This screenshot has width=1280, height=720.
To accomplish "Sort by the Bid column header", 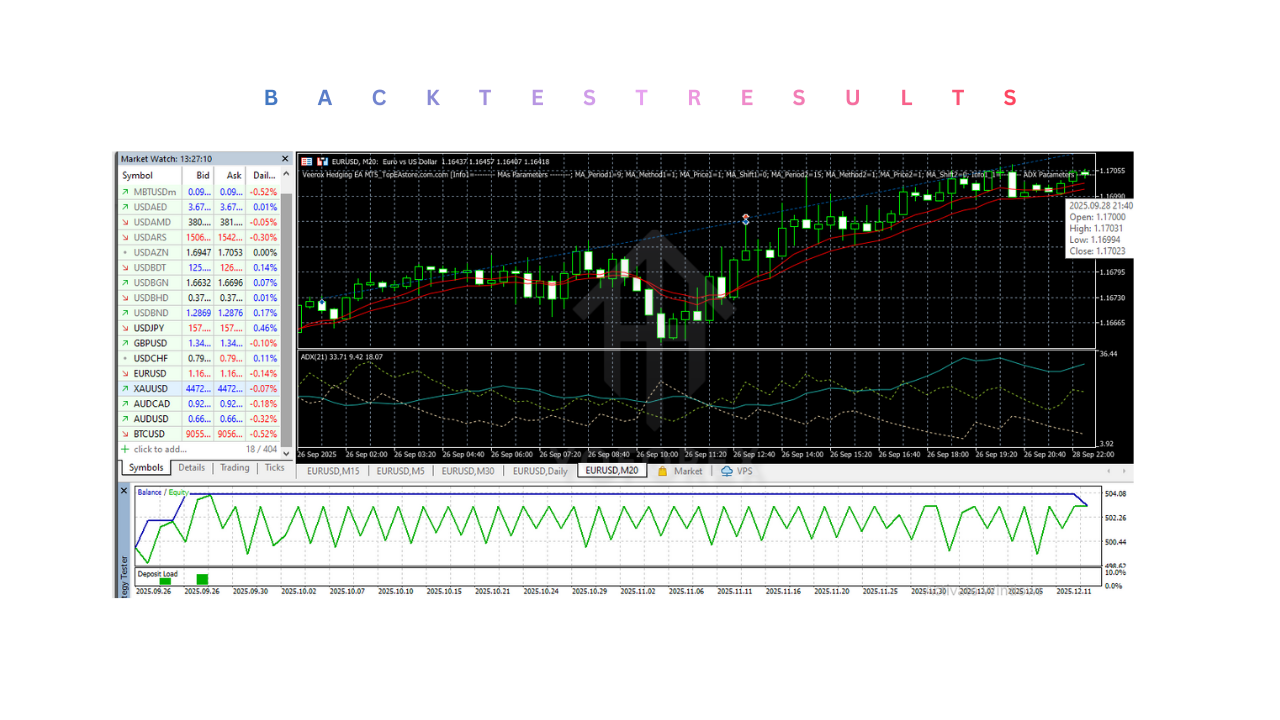I will pos(203,175).
